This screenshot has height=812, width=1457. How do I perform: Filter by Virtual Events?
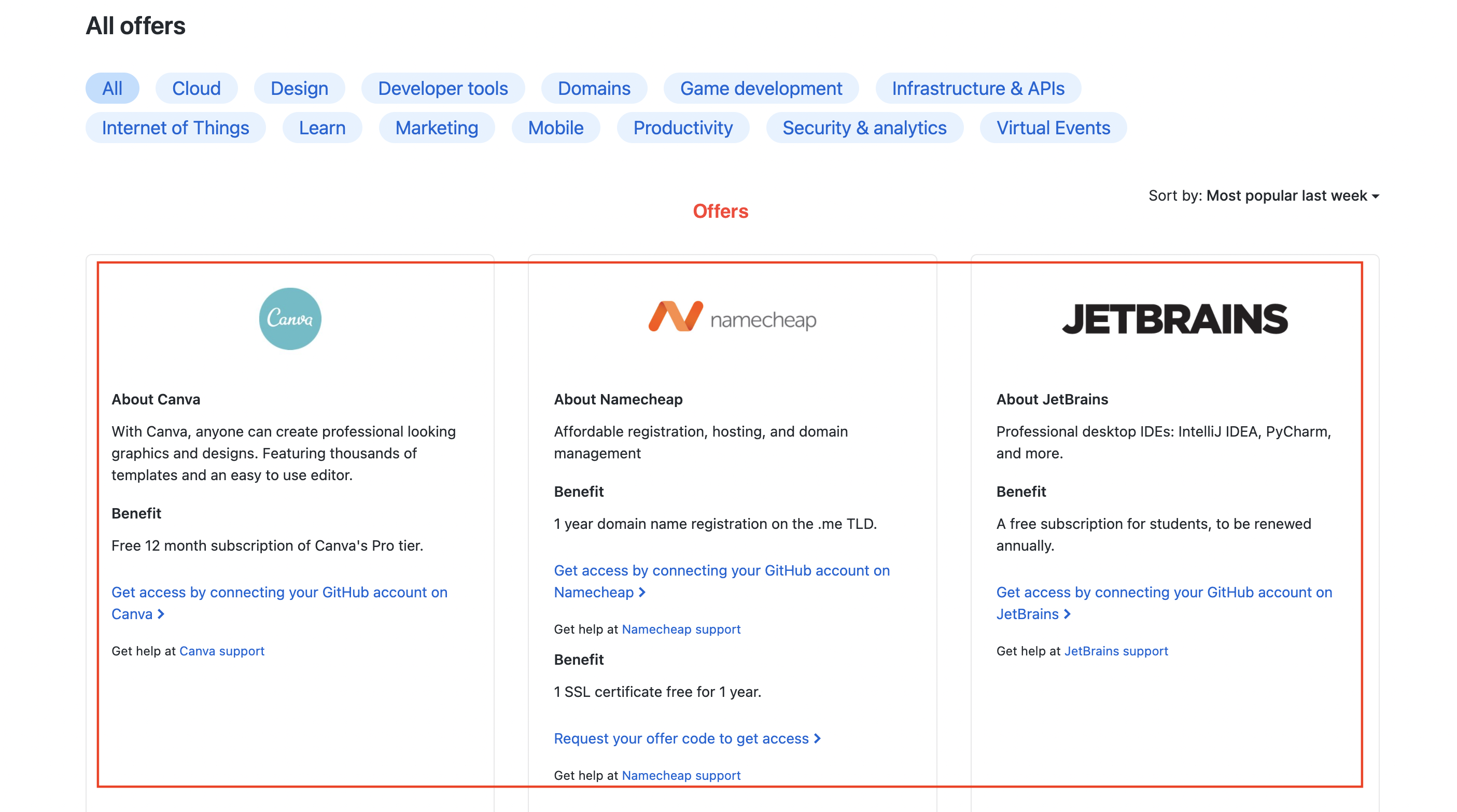point(1053,128)
